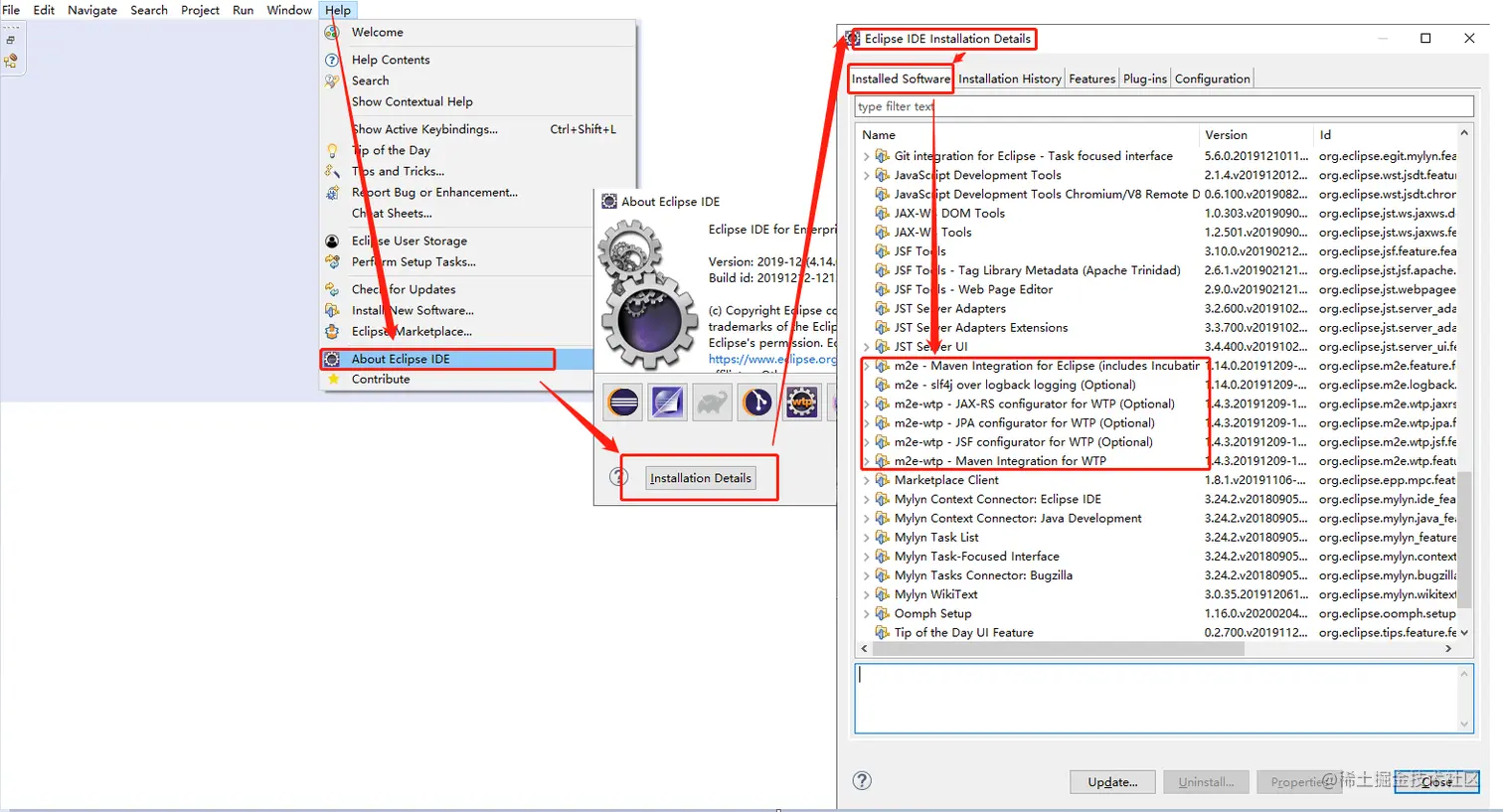
Task: Open the eclipse.org link in About dialog
Action: [x=772, y=359]
